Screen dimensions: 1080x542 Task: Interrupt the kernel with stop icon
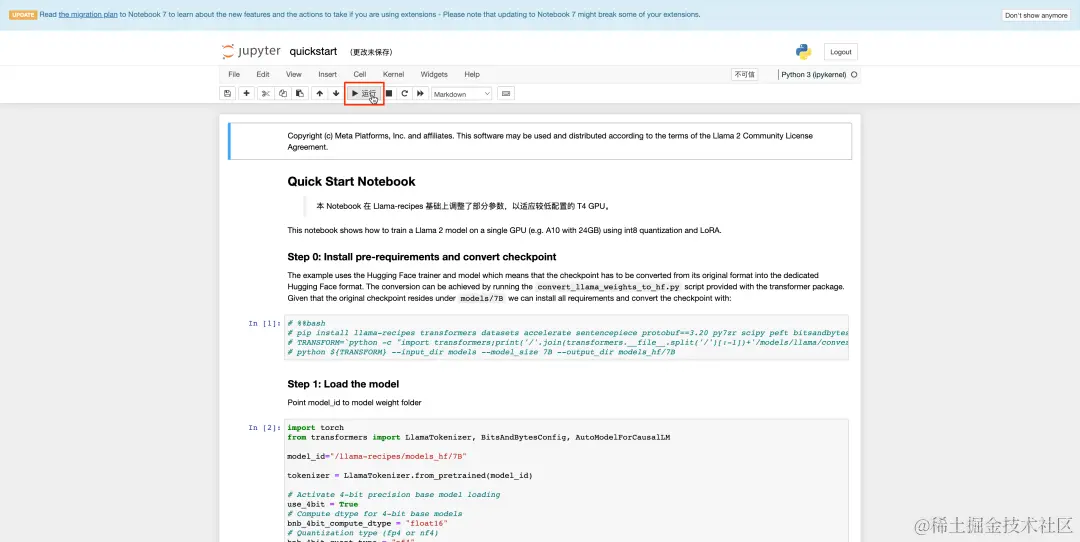pos(388,94)
